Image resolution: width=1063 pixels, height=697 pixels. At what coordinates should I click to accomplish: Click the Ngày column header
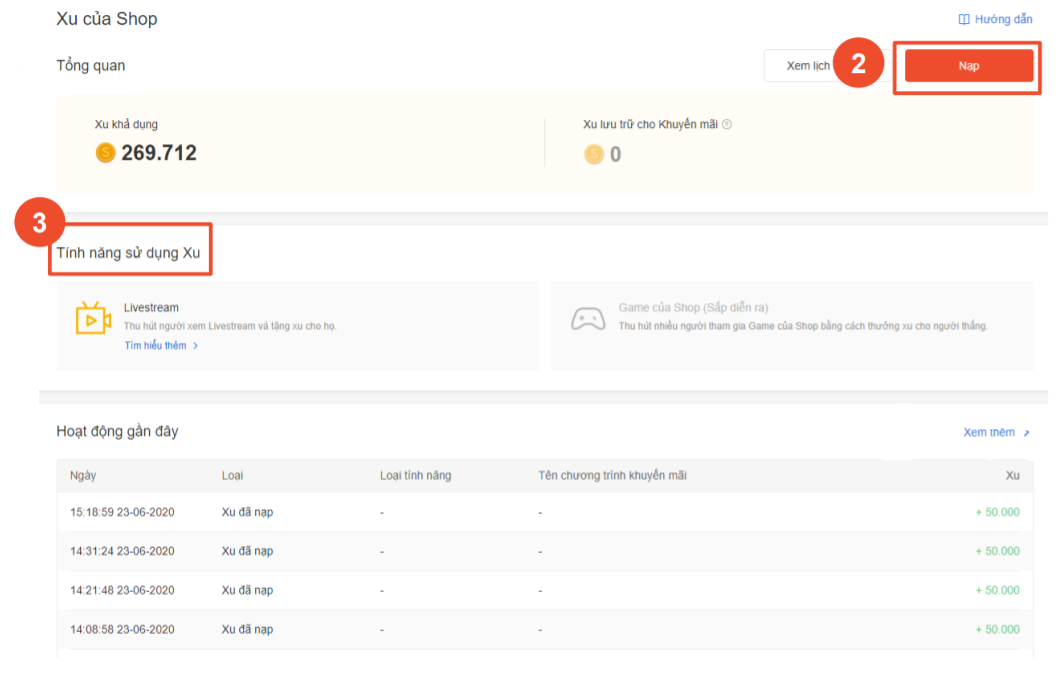tap(83, 475)
